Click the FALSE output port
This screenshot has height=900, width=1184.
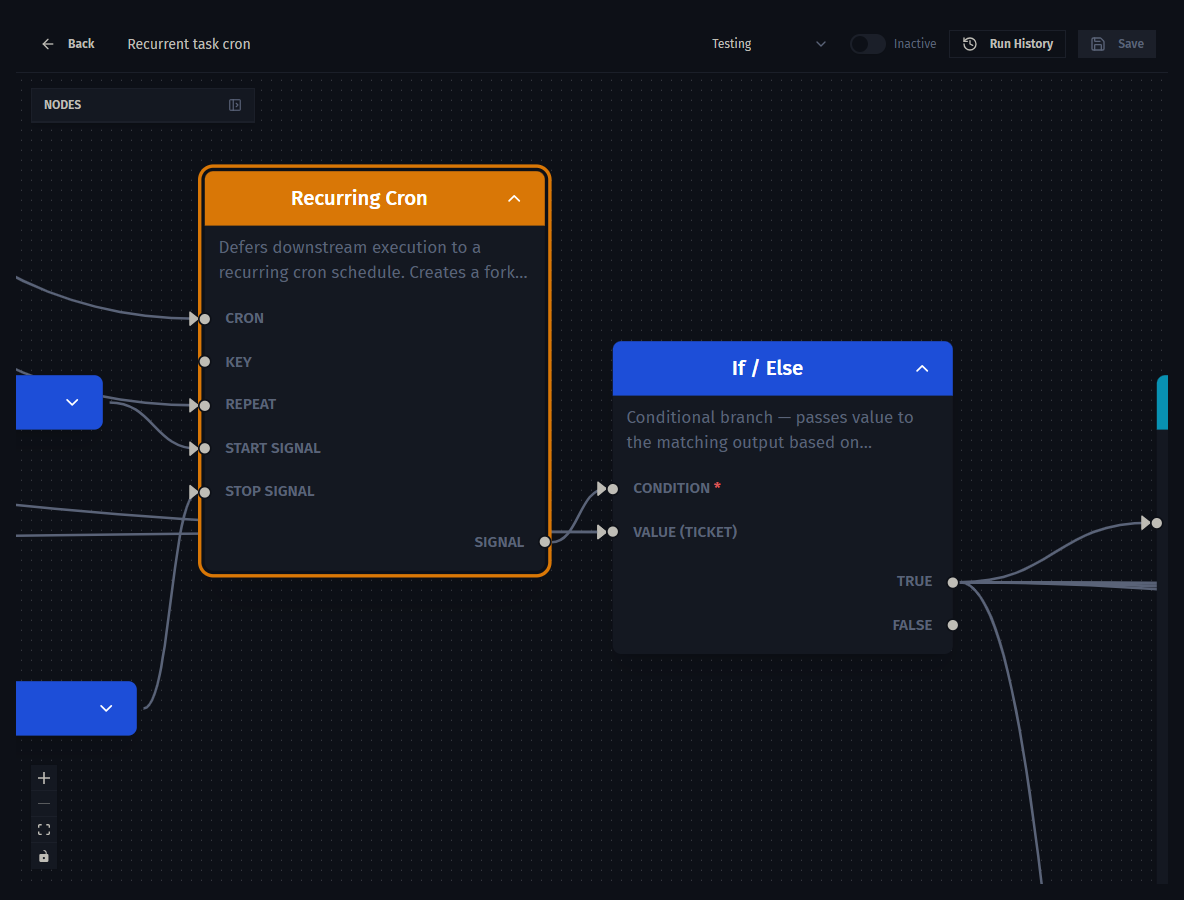(952, 625)
